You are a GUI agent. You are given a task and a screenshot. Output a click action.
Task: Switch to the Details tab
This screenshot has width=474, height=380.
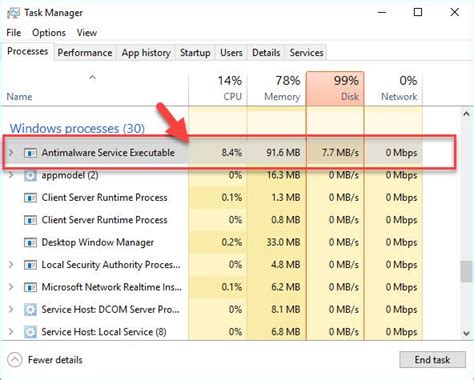(266, 53)
